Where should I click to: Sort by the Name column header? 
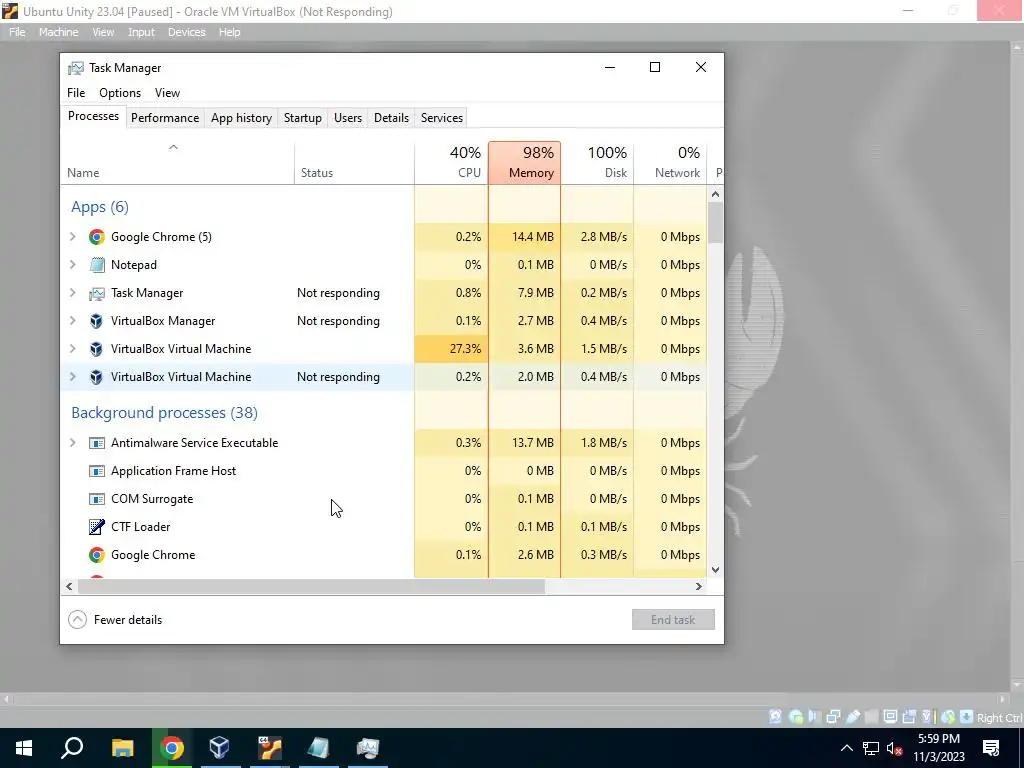(178, 163)
